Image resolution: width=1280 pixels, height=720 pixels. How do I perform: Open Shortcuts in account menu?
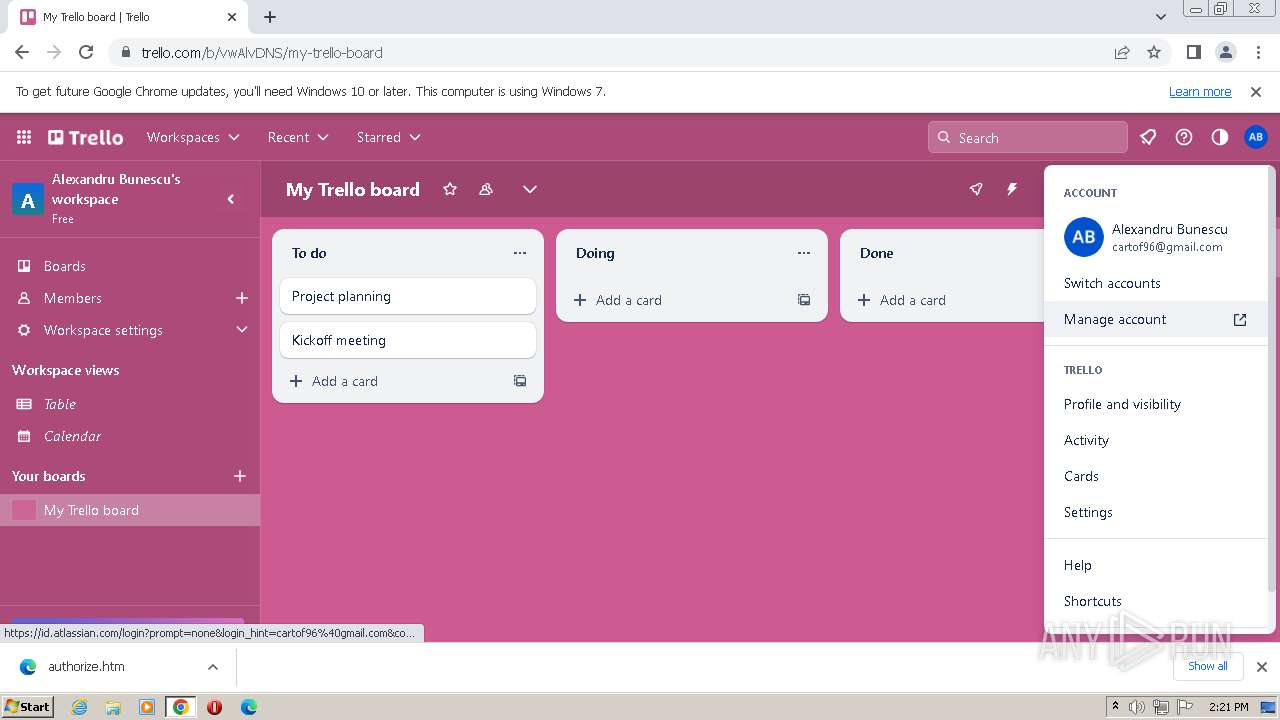[x=1156, y=601]
